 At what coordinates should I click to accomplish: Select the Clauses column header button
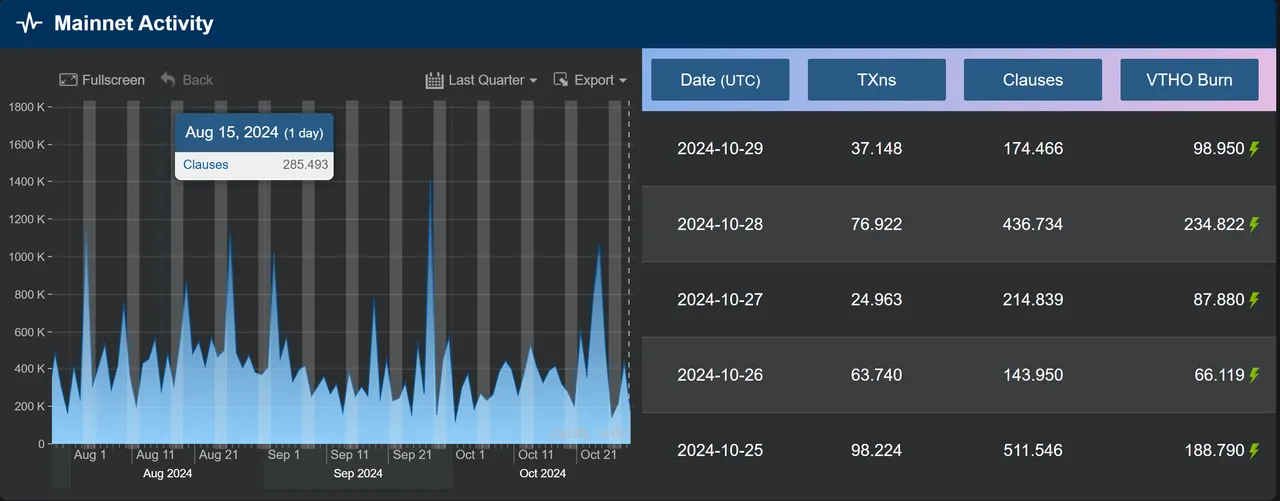pyautogui.click(x=1033, y=79)
